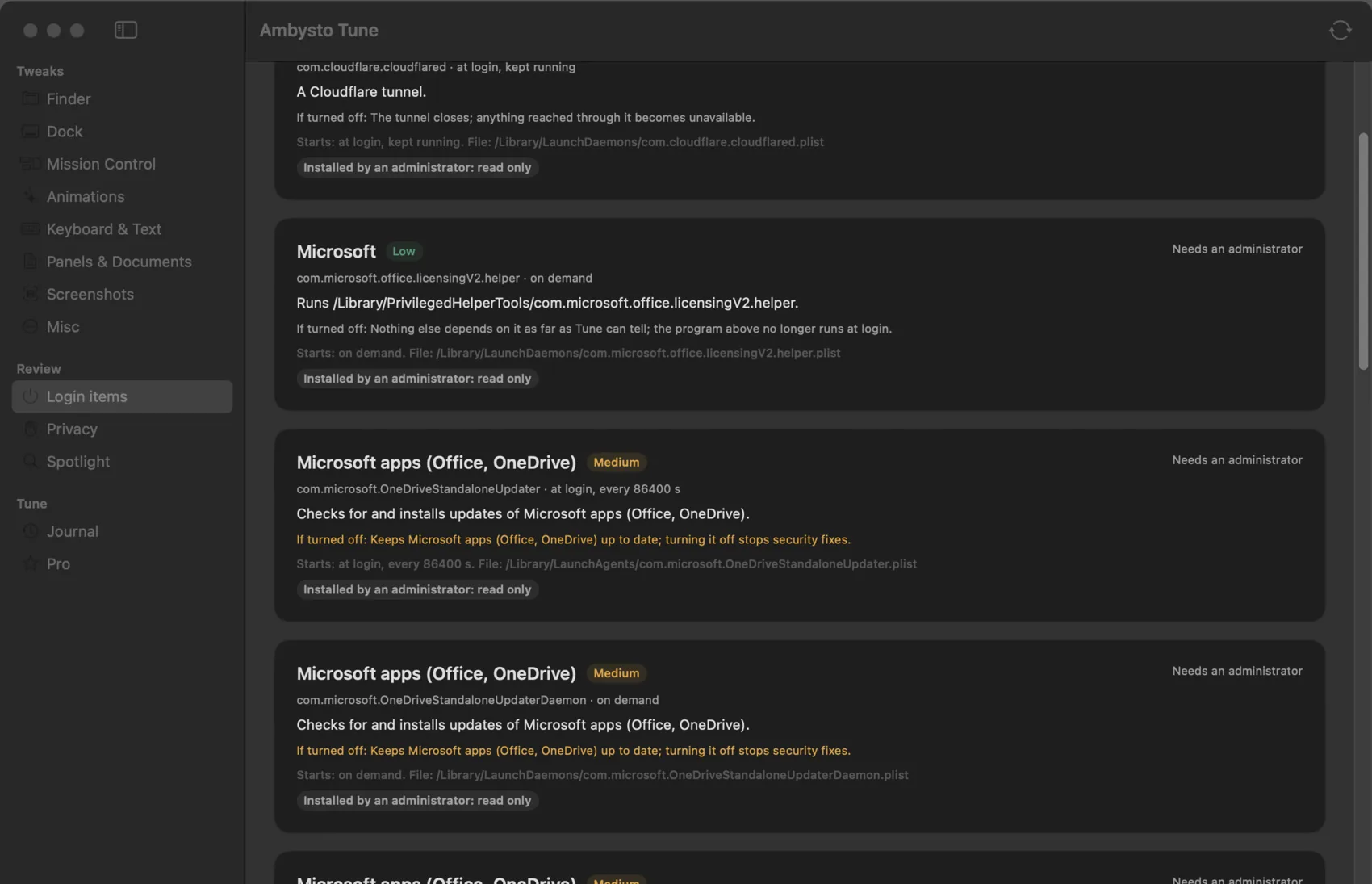Toggle the sidebar with the toolbar icon
This screenshot has height=884, width=1372.
(126, 30)
